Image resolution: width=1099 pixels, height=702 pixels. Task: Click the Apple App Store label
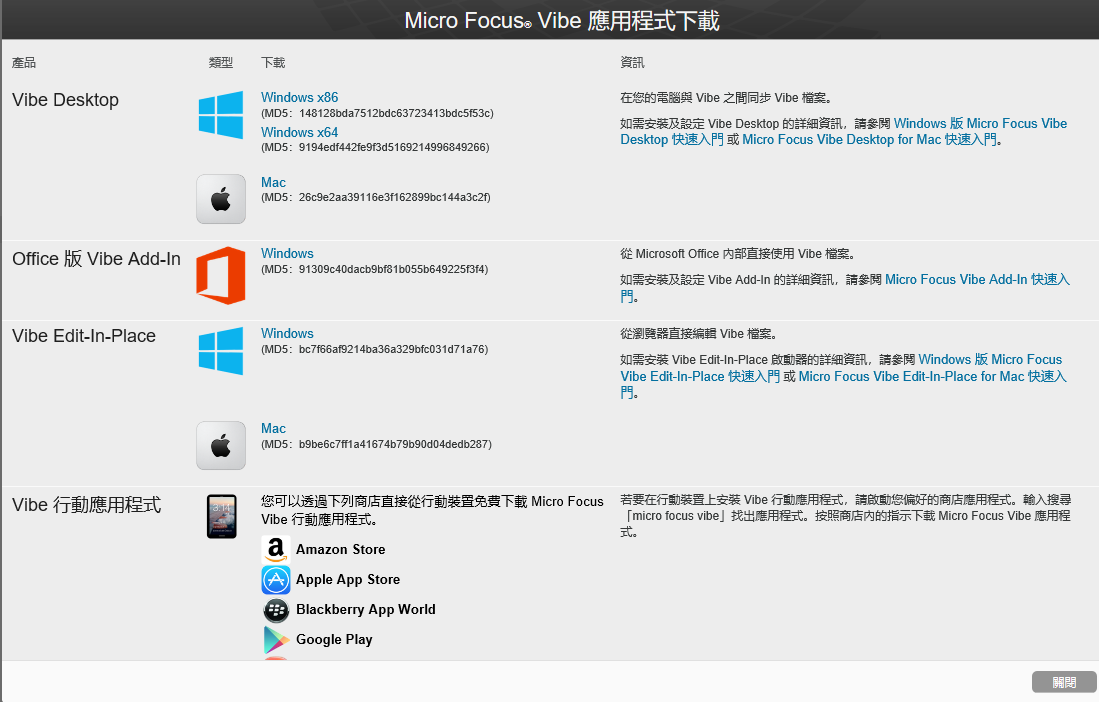click(348, 579)
